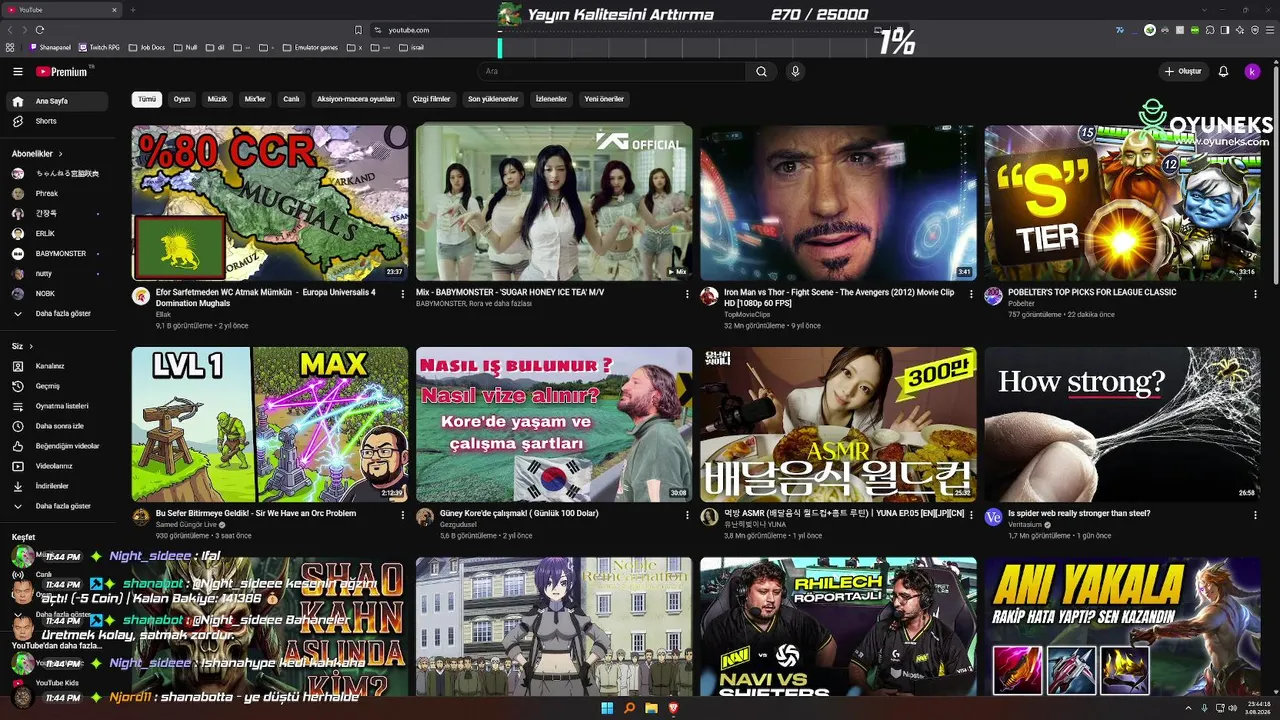
Task: Open the notifications bell
Action: (1223, 72)
